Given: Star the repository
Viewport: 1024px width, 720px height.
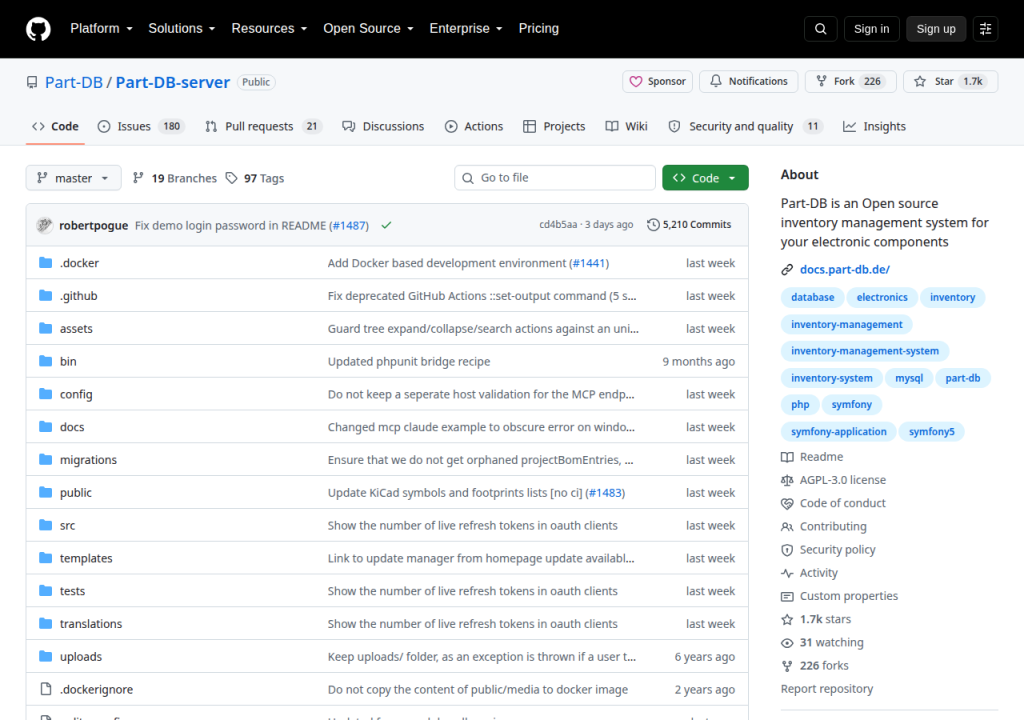Looking at the screenshot, I should [x=950, y=82].
